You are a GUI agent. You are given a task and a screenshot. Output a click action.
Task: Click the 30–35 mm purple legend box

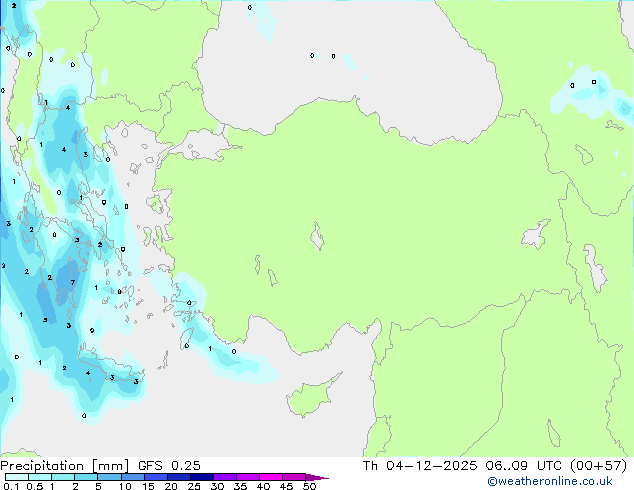click(225, 477)
